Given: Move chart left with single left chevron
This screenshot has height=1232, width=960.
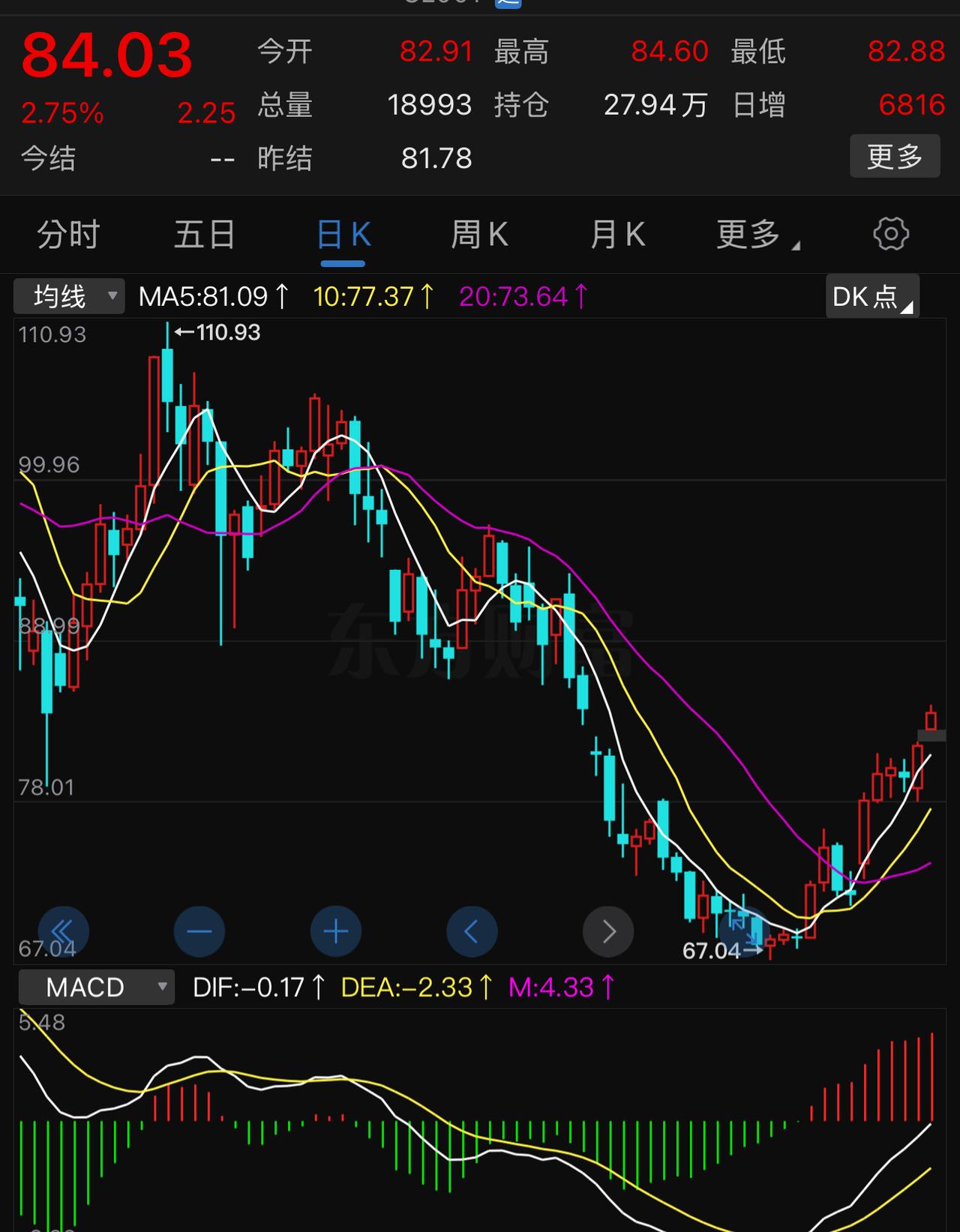Looking at the screenshot, I should point(472,932).
